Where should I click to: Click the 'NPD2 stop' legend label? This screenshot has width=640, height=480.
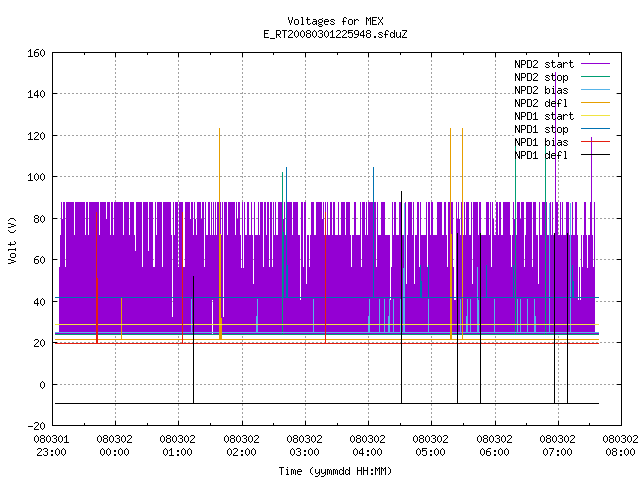pos(541,77)
